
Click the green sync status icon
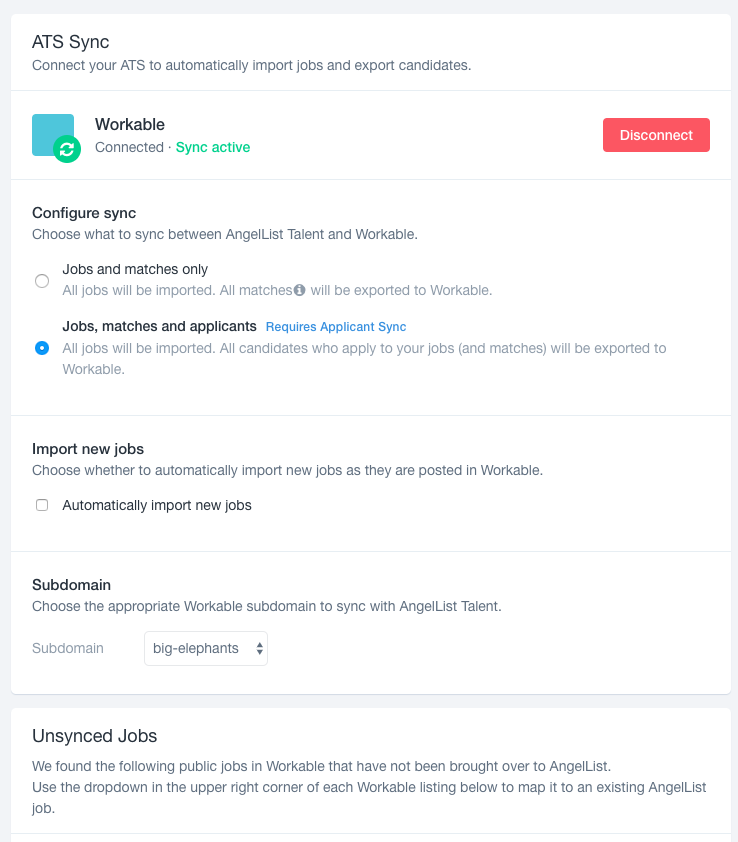pos(67,149)
